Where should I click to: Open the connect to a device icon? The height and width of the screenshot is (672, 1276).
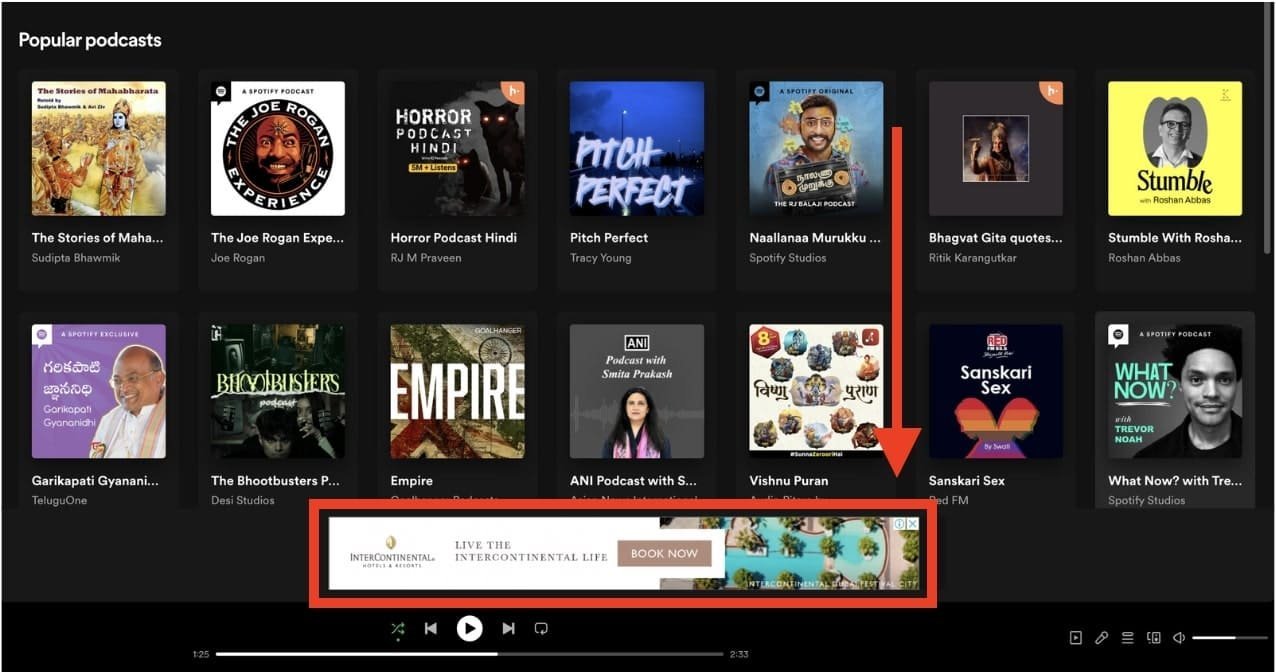1153,638
